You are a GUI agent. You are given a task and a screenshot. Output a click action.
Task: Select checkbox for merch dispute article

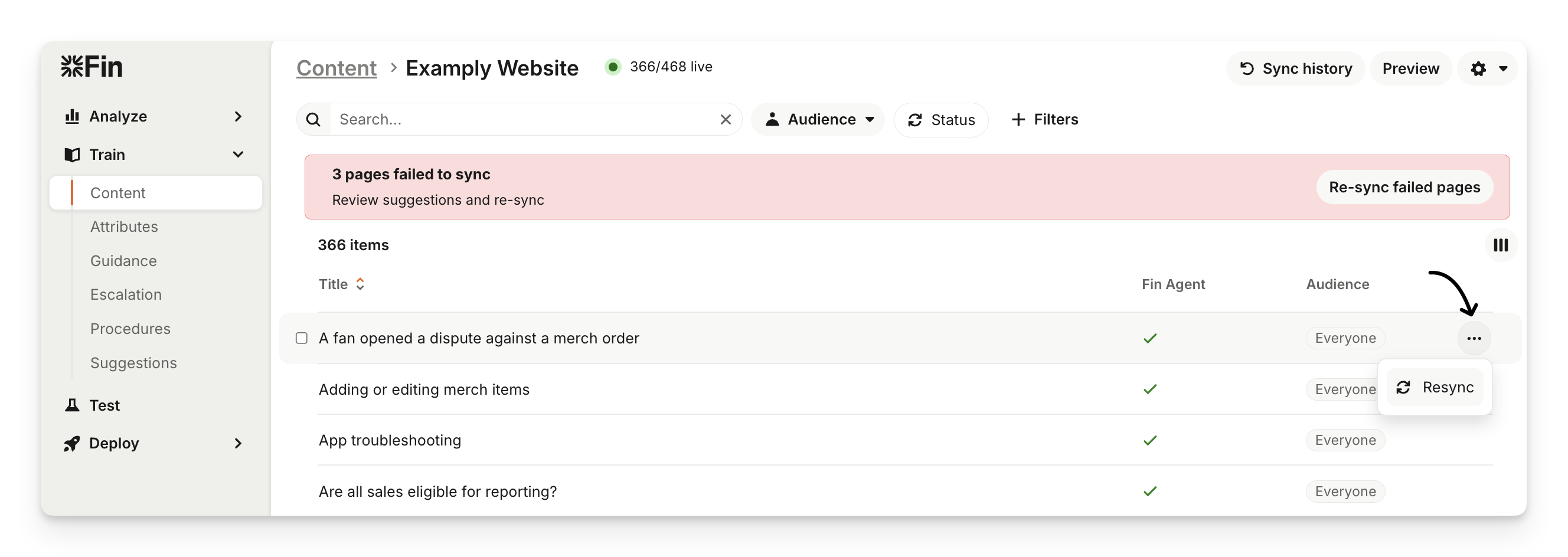(302, 338)
